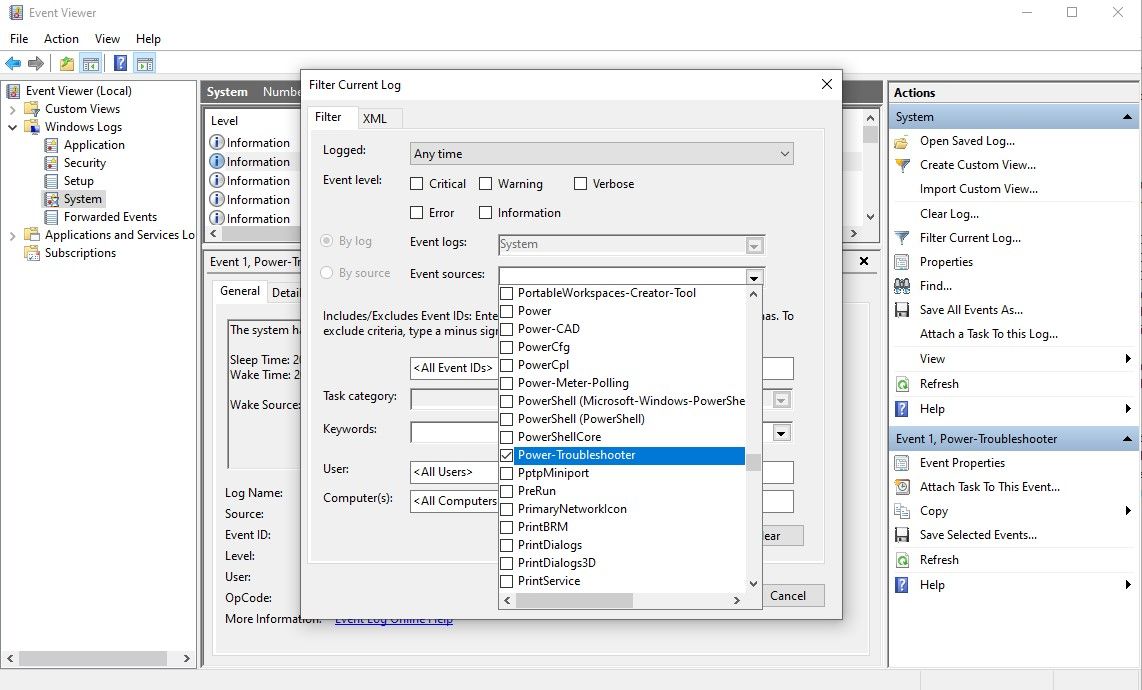Viewport: 1142px width, 690px height.
Task: Click the Event Properties icon
Action: tap(902, 463)
